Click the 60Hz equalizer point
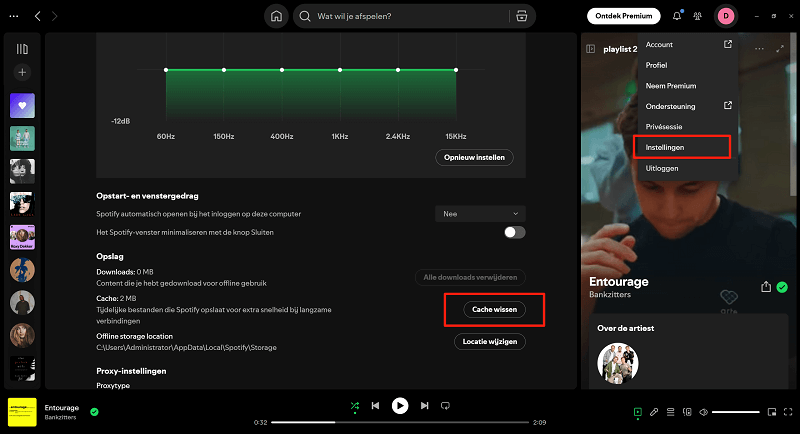Viewport: 800px width, 434px height. (x=166, y=70)
